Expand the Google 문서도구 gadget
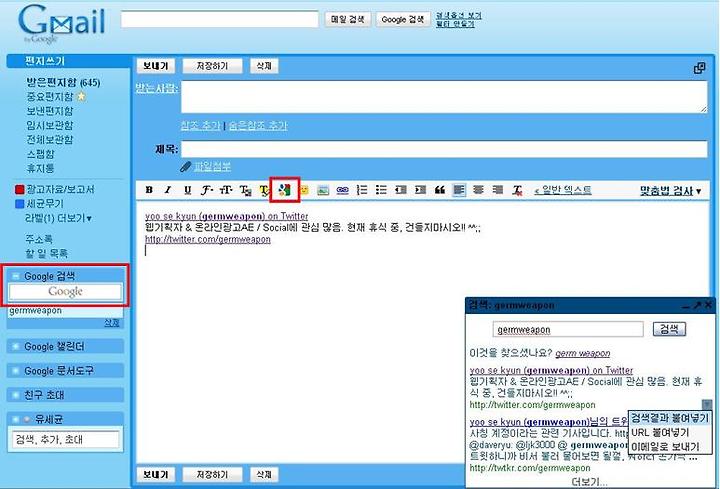Screen dimensions: 720x489 [x=16, y=371]
